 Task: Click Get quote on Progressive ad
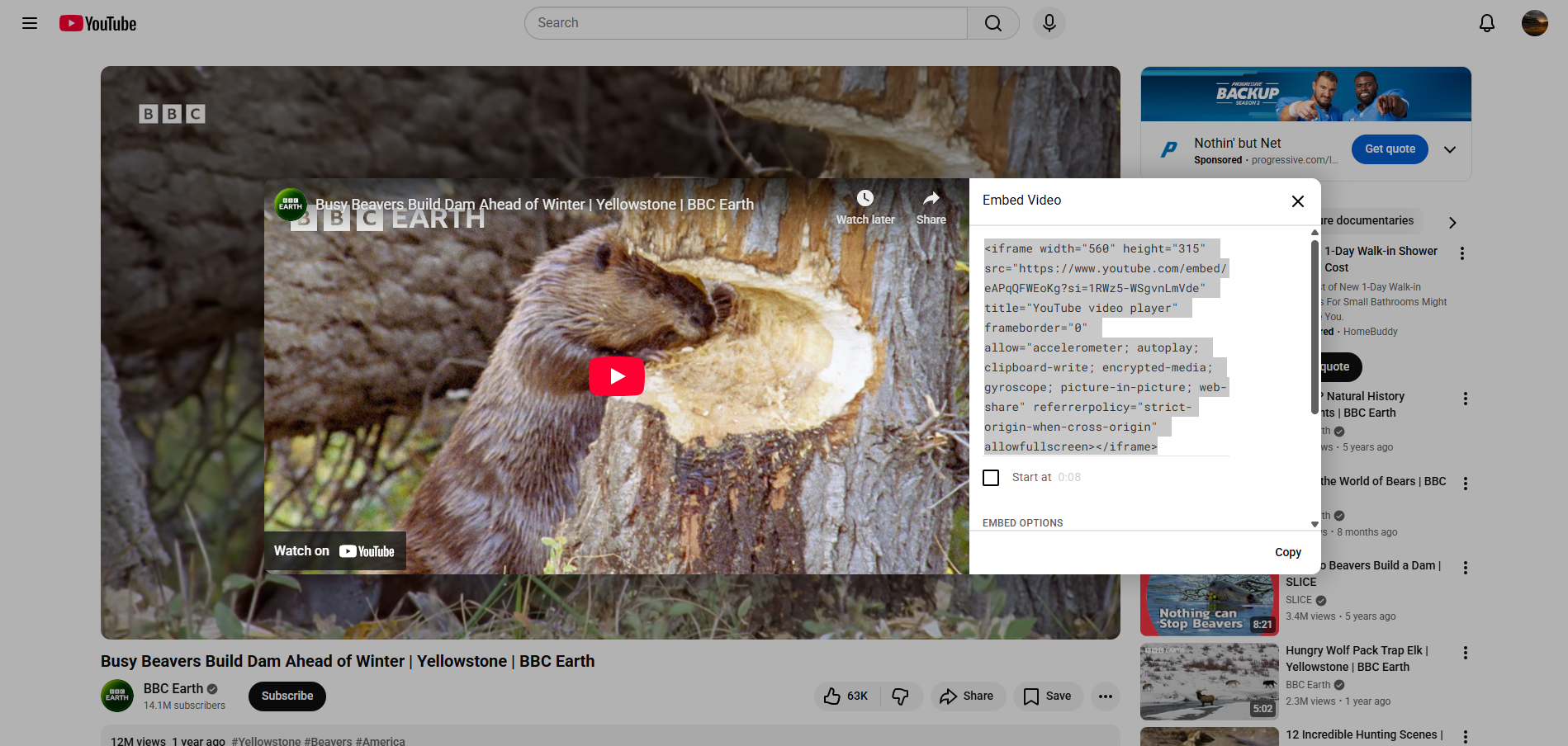click(x=1389, y=149)
